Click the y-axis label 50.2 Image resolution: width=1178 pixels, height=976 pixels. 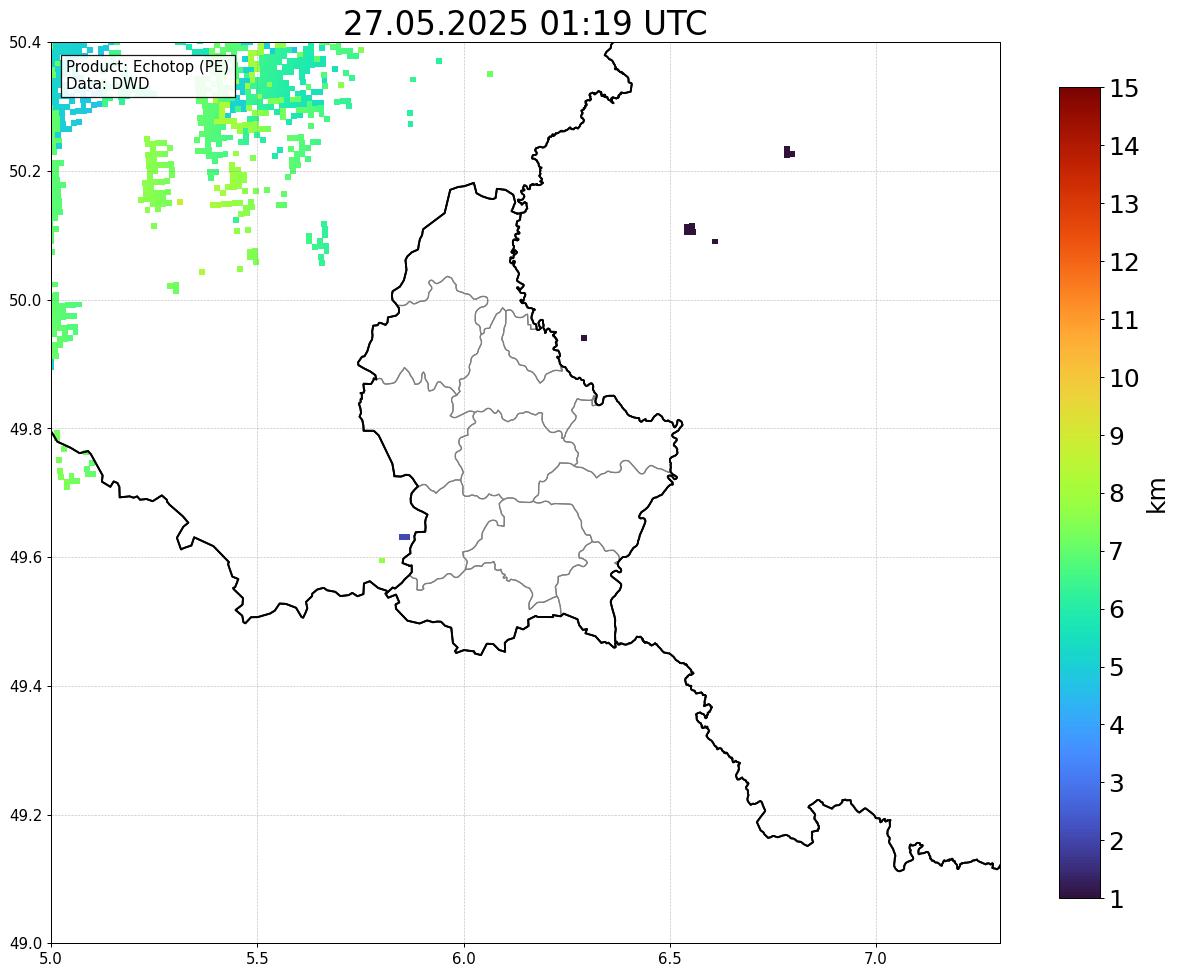point(24,171)
